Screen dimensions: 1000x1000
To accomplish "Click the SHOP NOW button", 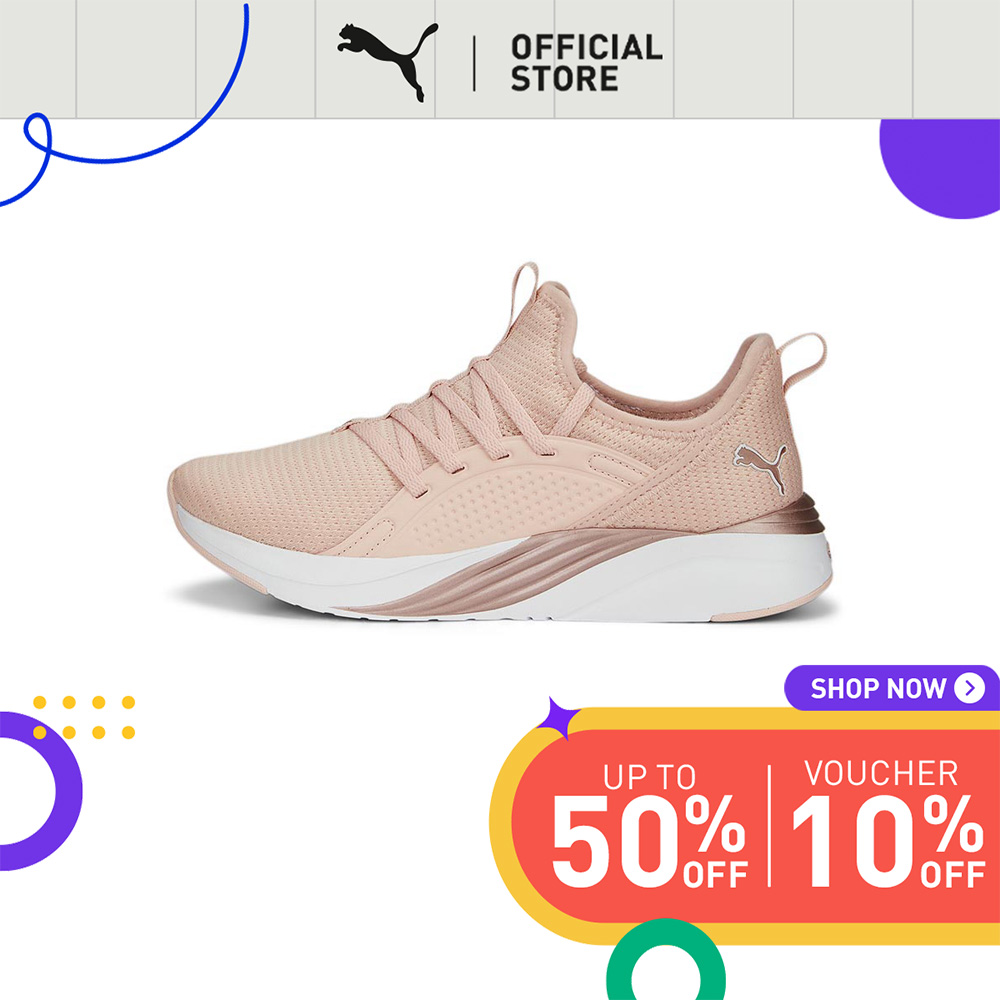I will click(892, 688).
